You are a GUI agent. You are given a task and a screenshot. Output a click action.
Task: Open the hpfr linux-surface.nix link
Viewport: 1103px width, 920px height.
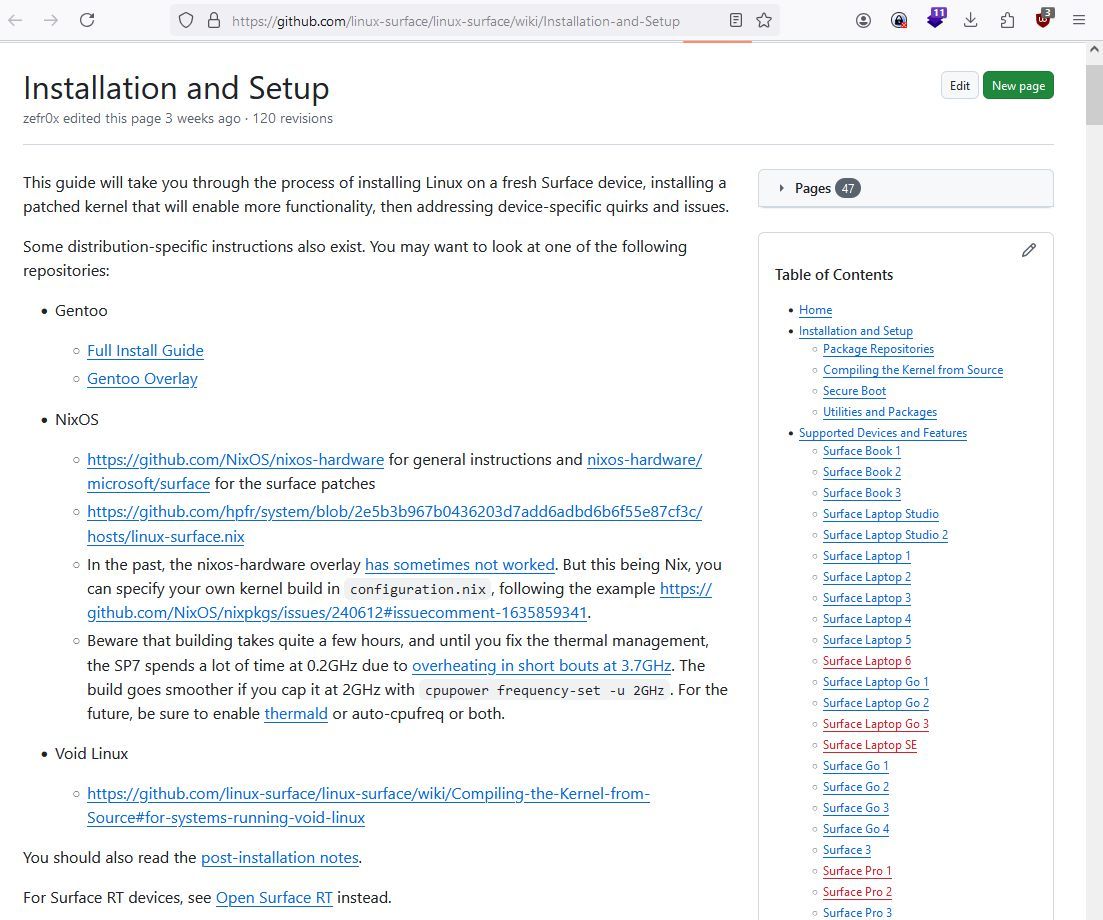point(395,512)
